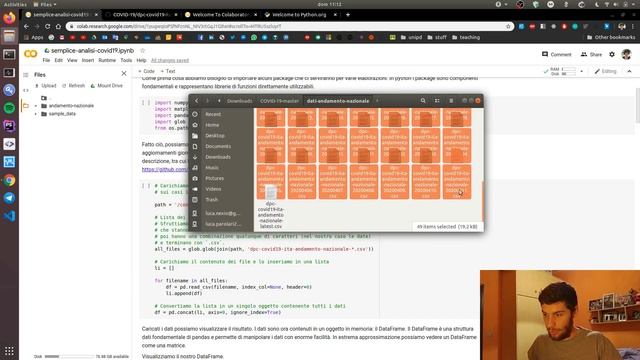Expand the andamento-nazionale folder
Image resolution: width=640 pixels, height=360 pixels.
[x=36, y=106]
